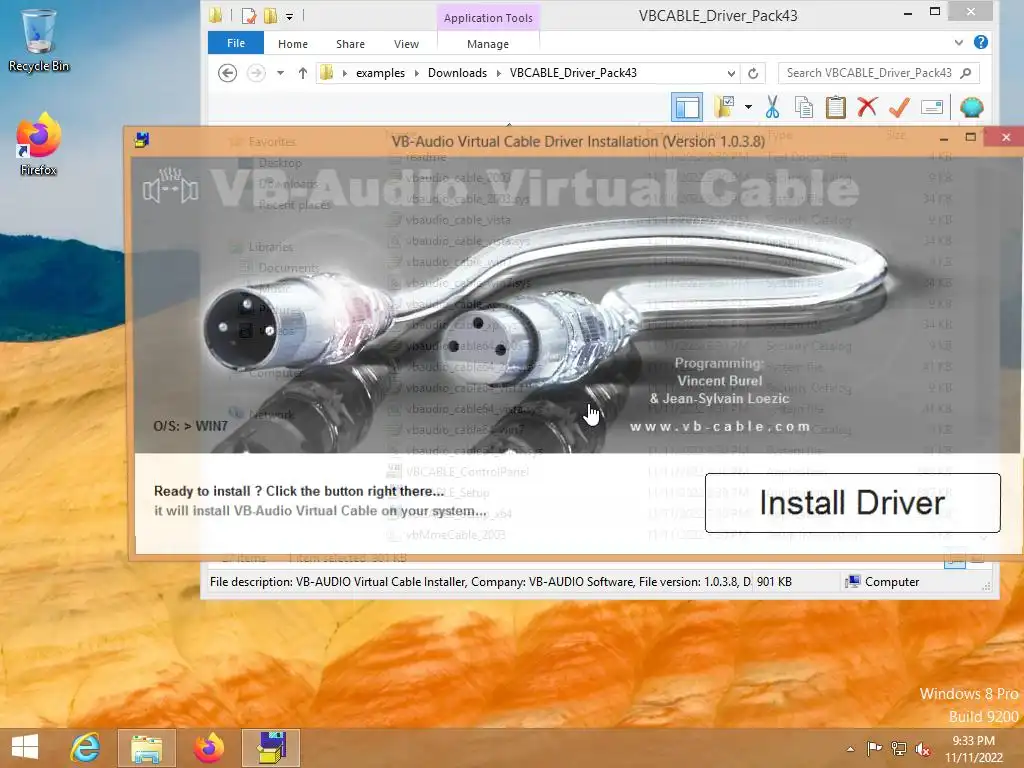The width and height of the screenshot is (1024, 768).
Task: Launch Firefox from the taskbar
Action: [208, 748]
